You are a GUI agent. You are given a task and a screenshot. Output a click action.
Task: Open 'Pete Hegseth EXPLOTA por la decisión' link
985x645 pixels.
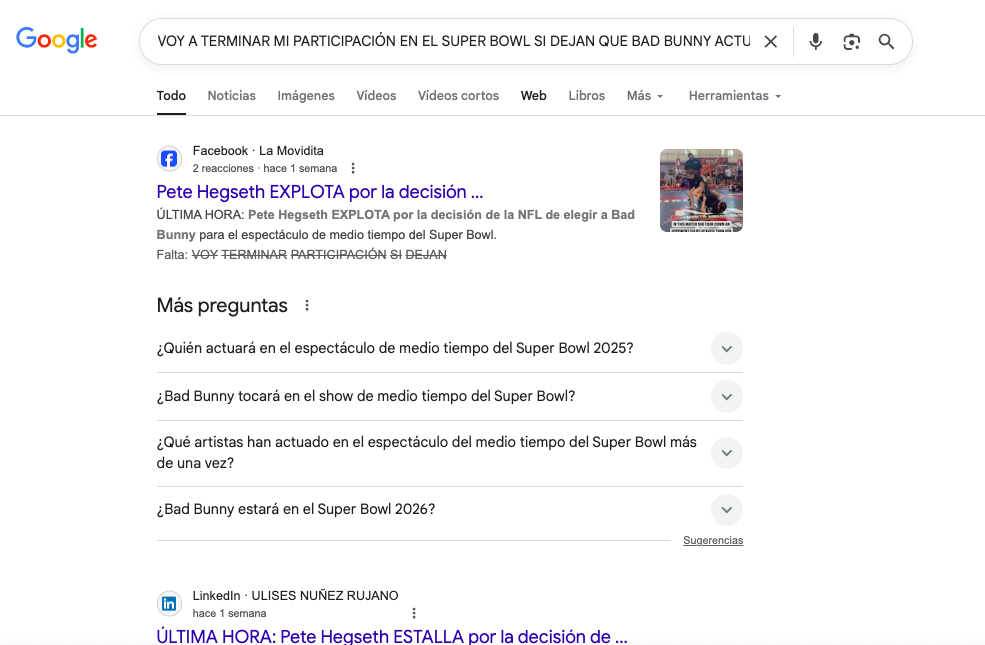[320, 192]
